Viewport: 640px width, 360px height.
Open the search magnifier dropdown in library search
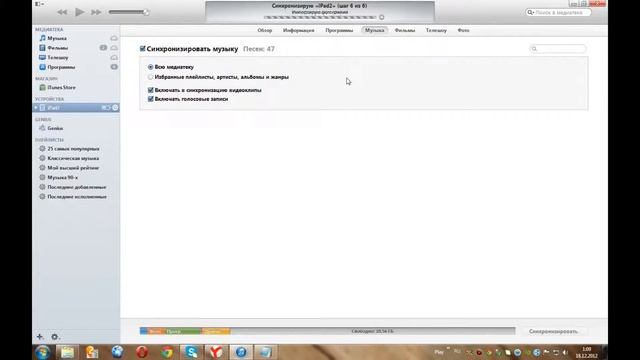coord(531,13)
